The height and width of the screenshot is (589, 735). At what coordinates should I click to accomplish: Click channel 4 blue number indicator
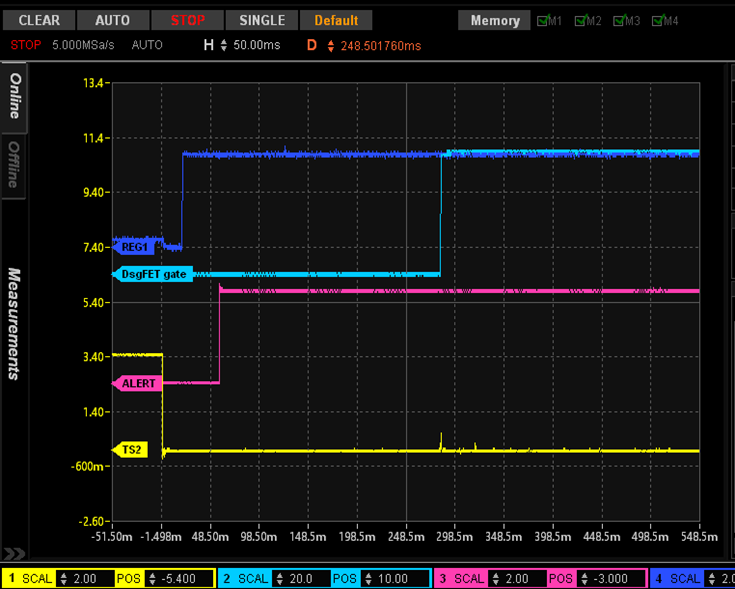tap(659, 579)
